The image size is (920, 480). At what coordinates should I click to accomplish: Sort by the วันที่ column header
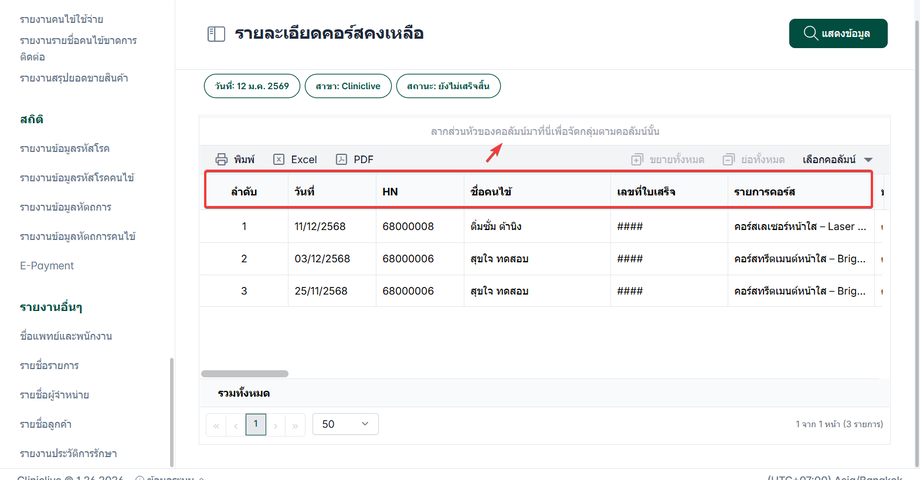332,191
